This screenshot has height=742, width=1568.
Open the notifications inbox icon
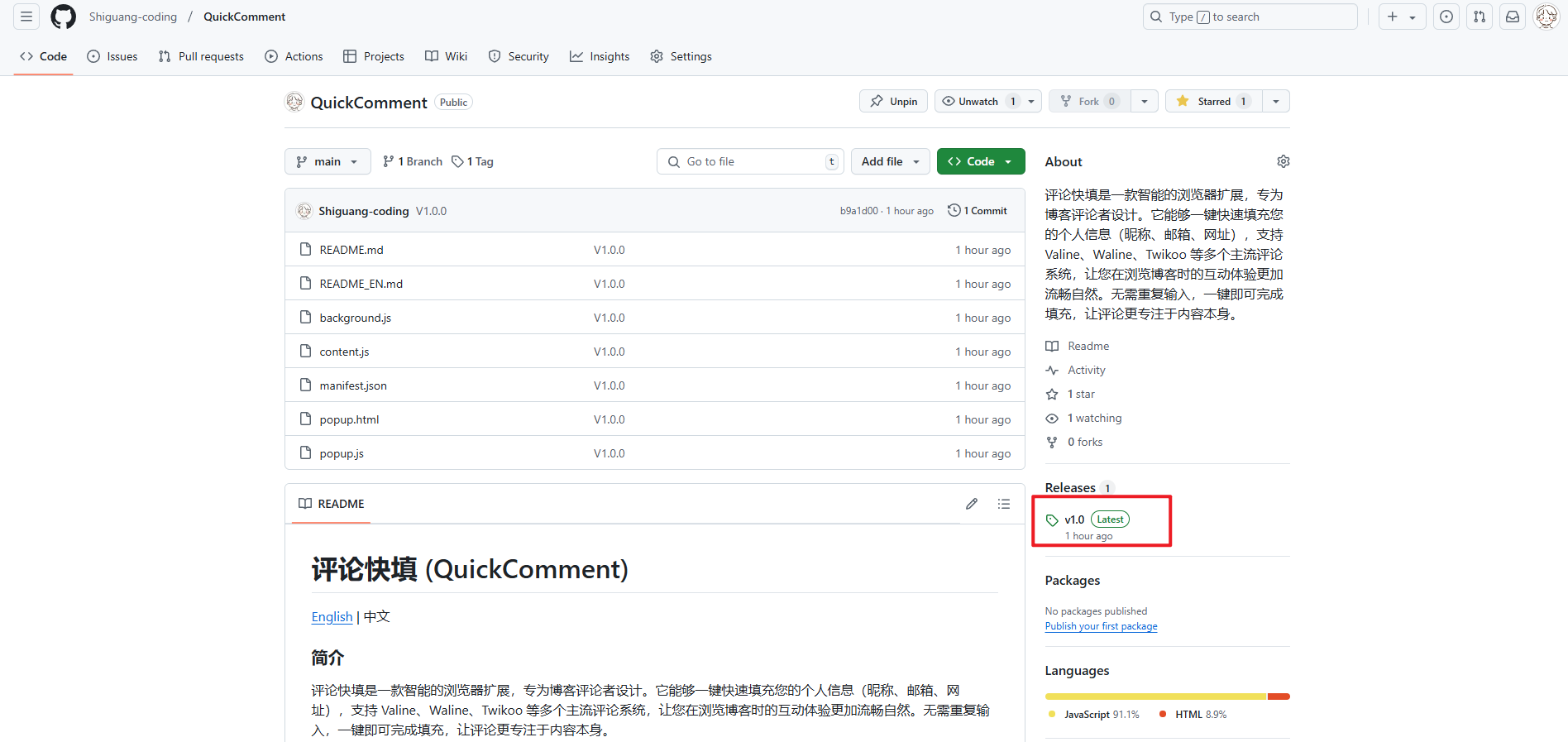(1513, 17)
